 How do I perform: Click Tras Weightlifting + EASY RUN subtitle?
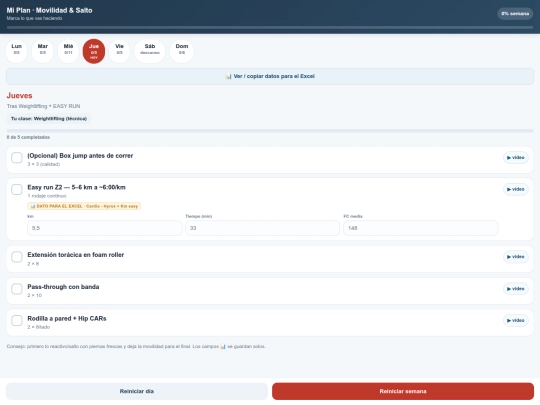click(x=43, y=106)
